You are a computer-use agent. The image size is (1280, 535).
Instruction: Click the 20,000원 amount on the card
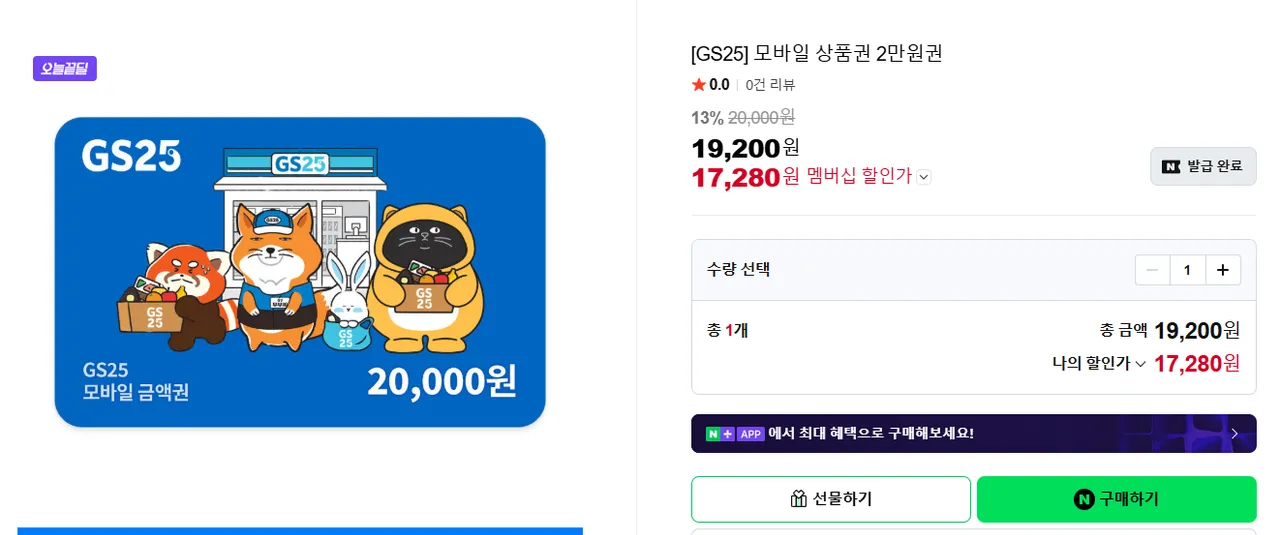(441, 381)
